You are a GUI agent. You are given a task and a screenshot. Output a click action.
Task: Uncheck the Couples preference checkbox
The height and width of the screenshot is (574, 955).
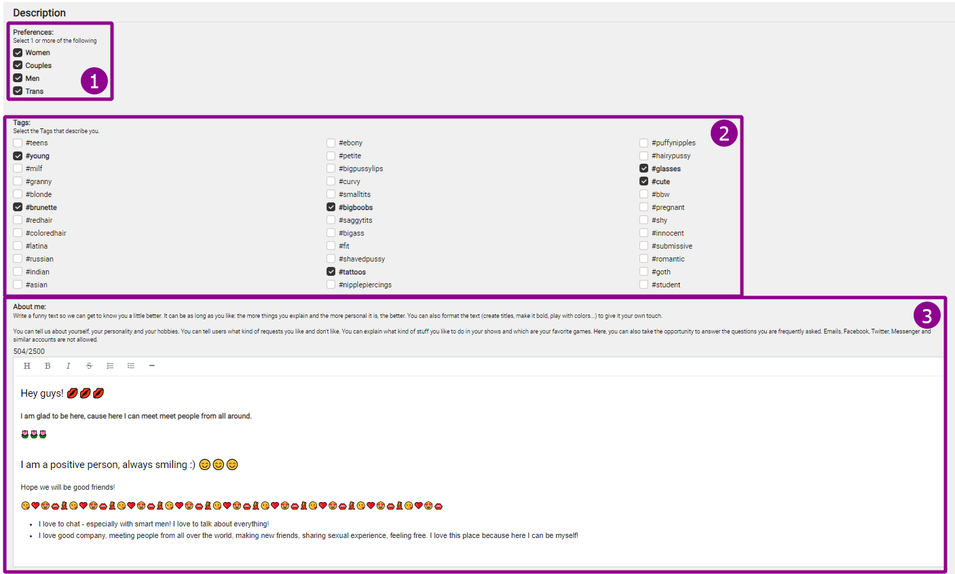18,66
